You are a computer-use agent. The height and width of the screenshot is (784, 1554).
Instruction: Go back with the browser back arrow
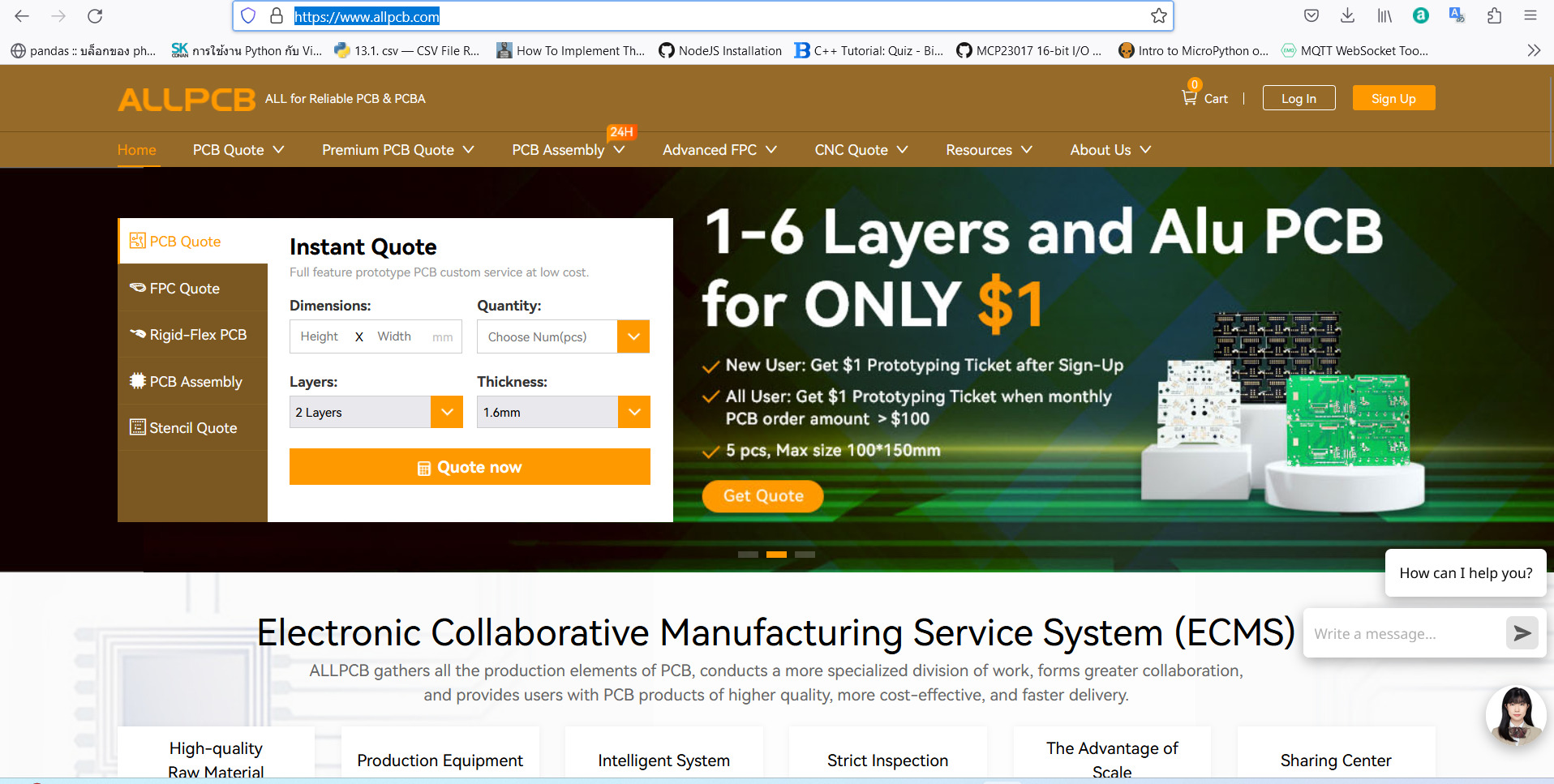[22, 15]
